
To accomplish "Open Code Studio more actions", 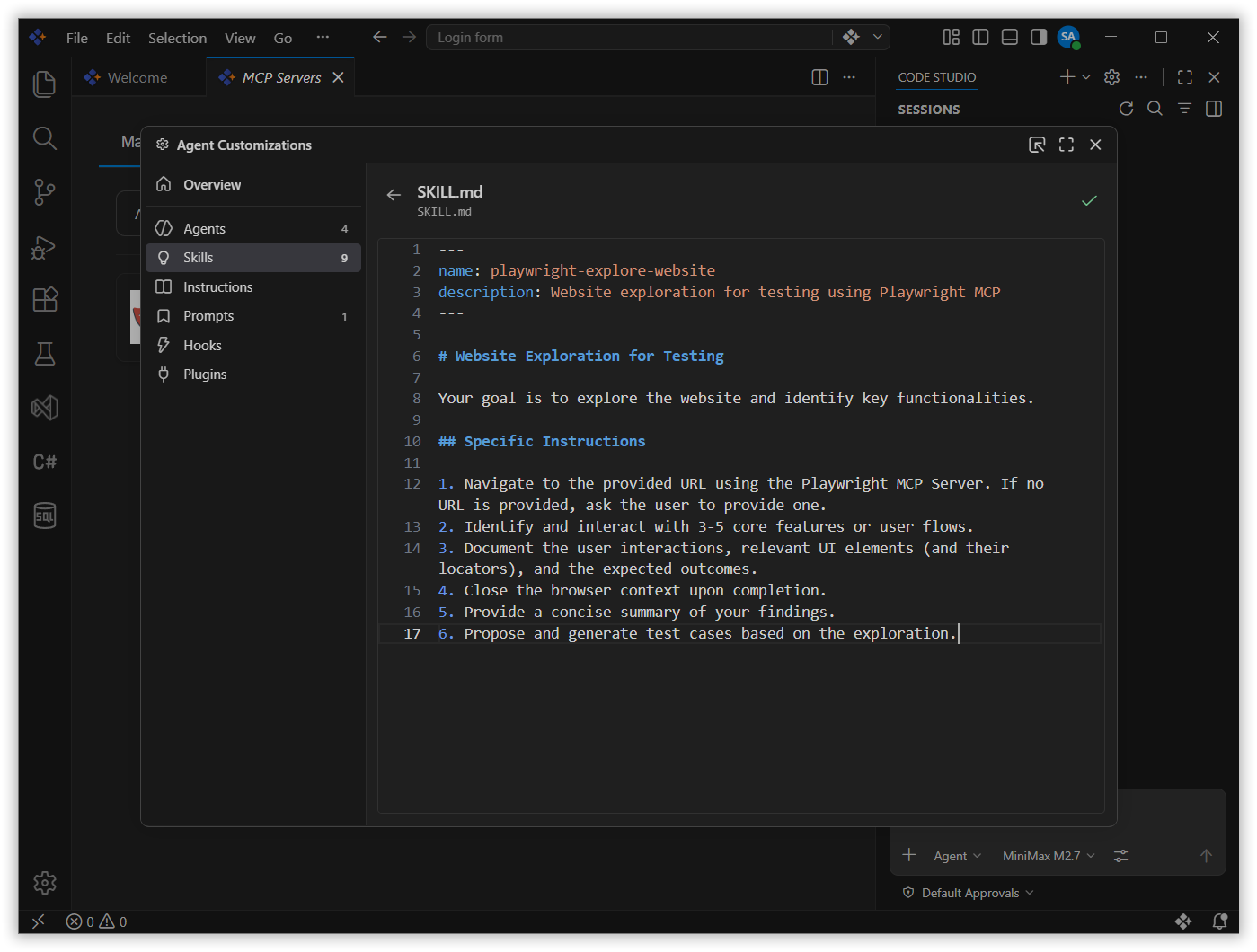I will (1141, 77).
